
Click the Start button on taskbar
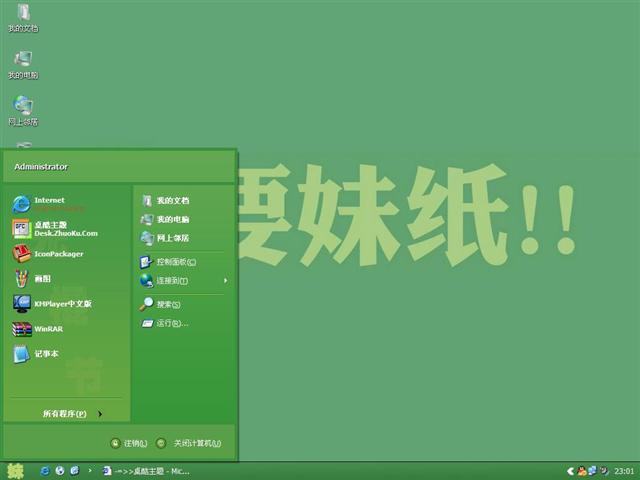click(x=16, y=471)
